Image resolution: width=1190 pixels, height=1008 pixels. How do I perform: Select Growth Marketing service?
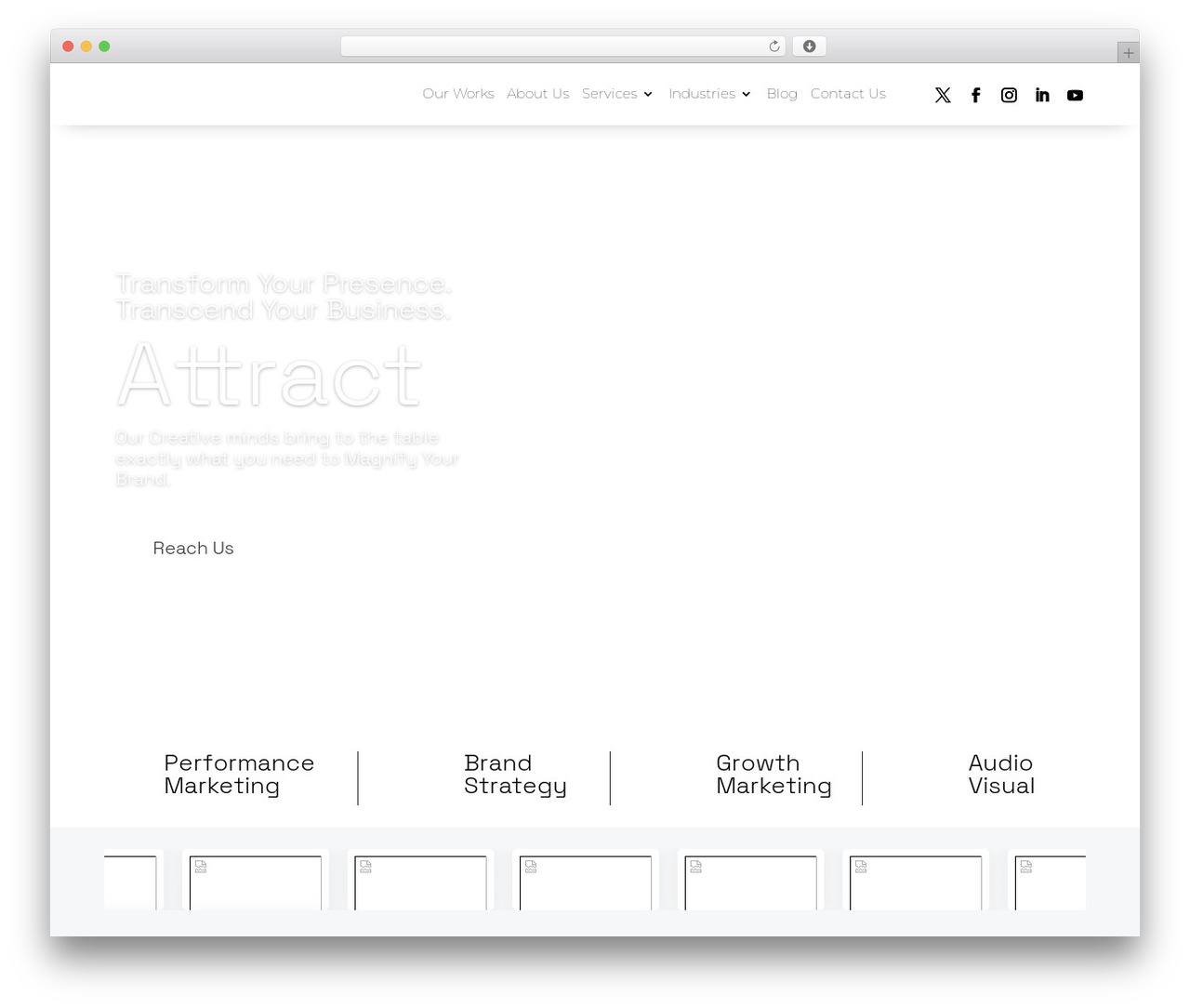point(773,775)
